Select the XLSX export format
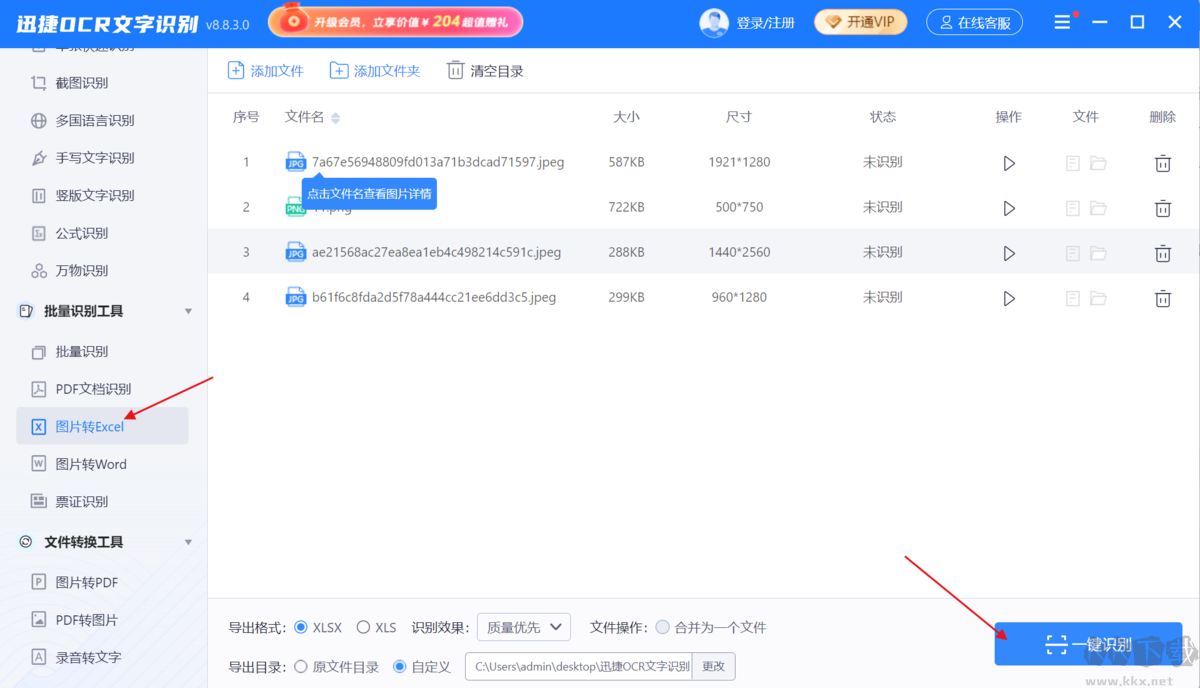1200x688 pixels. click(302, 627)
